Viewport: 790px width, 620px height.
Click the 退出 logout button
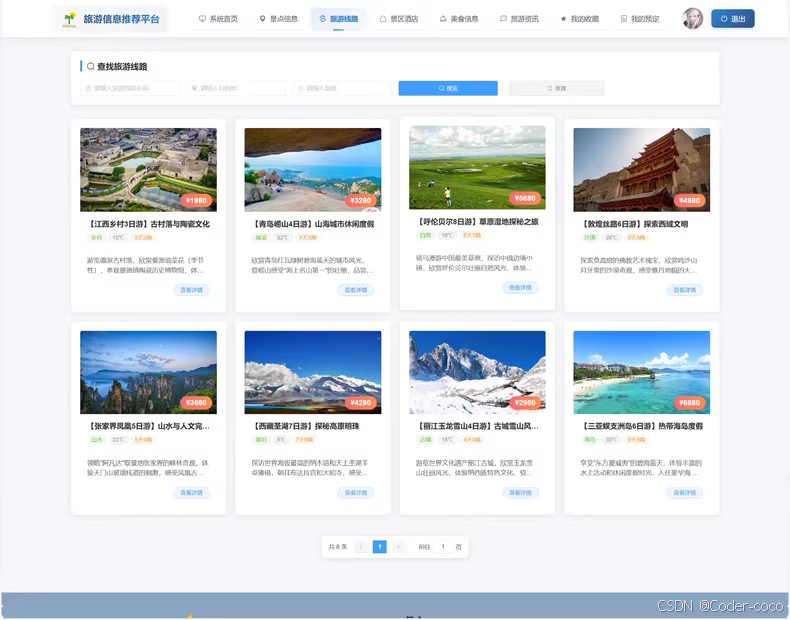(x=733, y=19)
